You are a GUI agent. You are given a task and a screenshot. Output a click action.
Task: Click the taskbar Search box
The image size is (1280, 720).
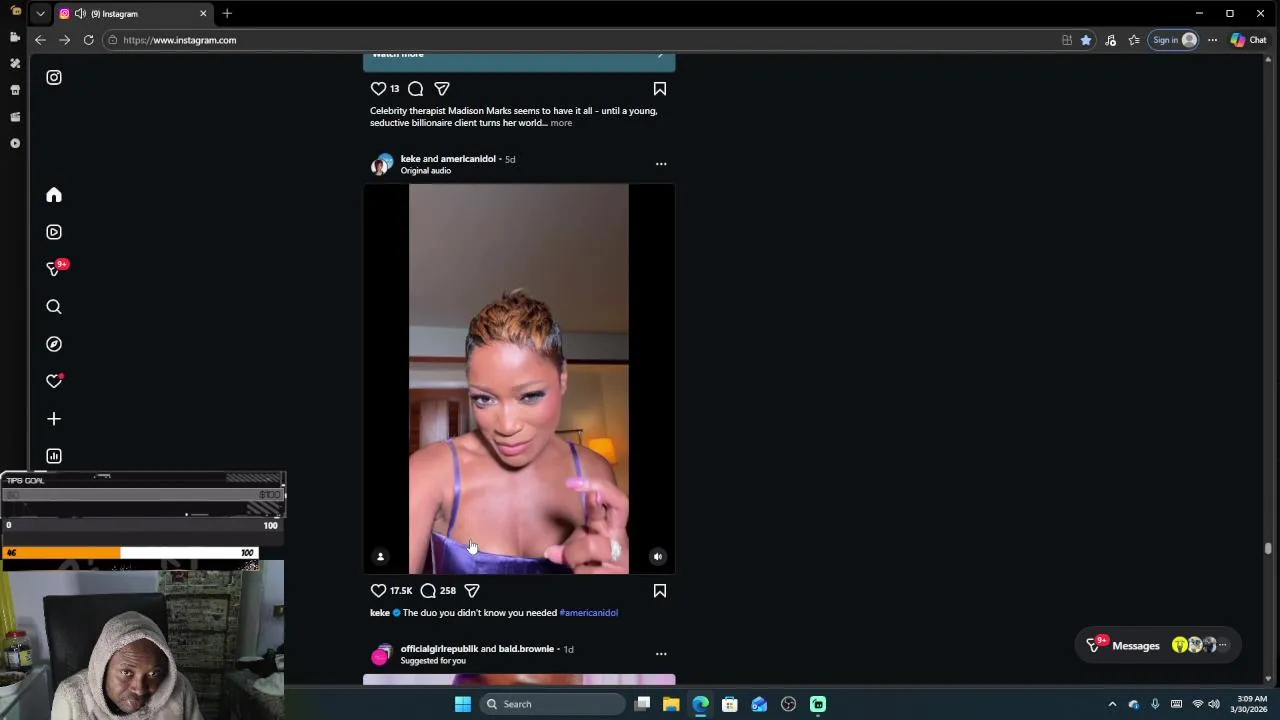tap(551, 704)
